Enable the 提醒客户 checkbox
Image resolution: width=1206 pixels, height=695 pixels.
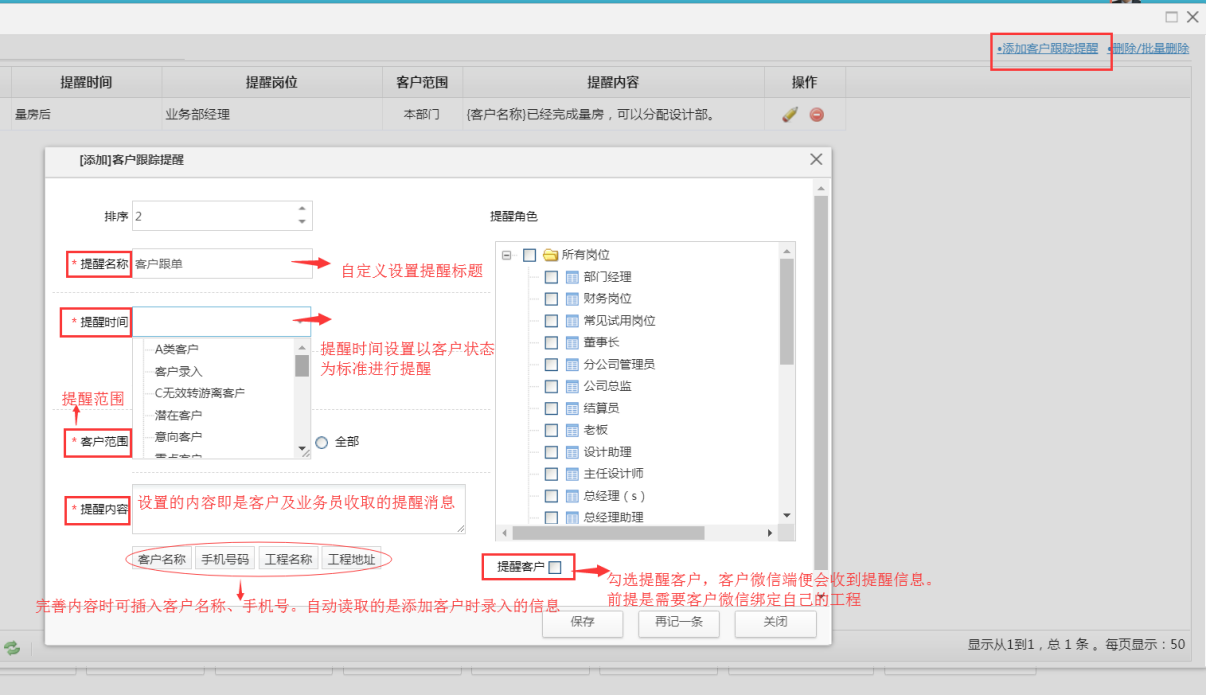click(x=555, y=568)
